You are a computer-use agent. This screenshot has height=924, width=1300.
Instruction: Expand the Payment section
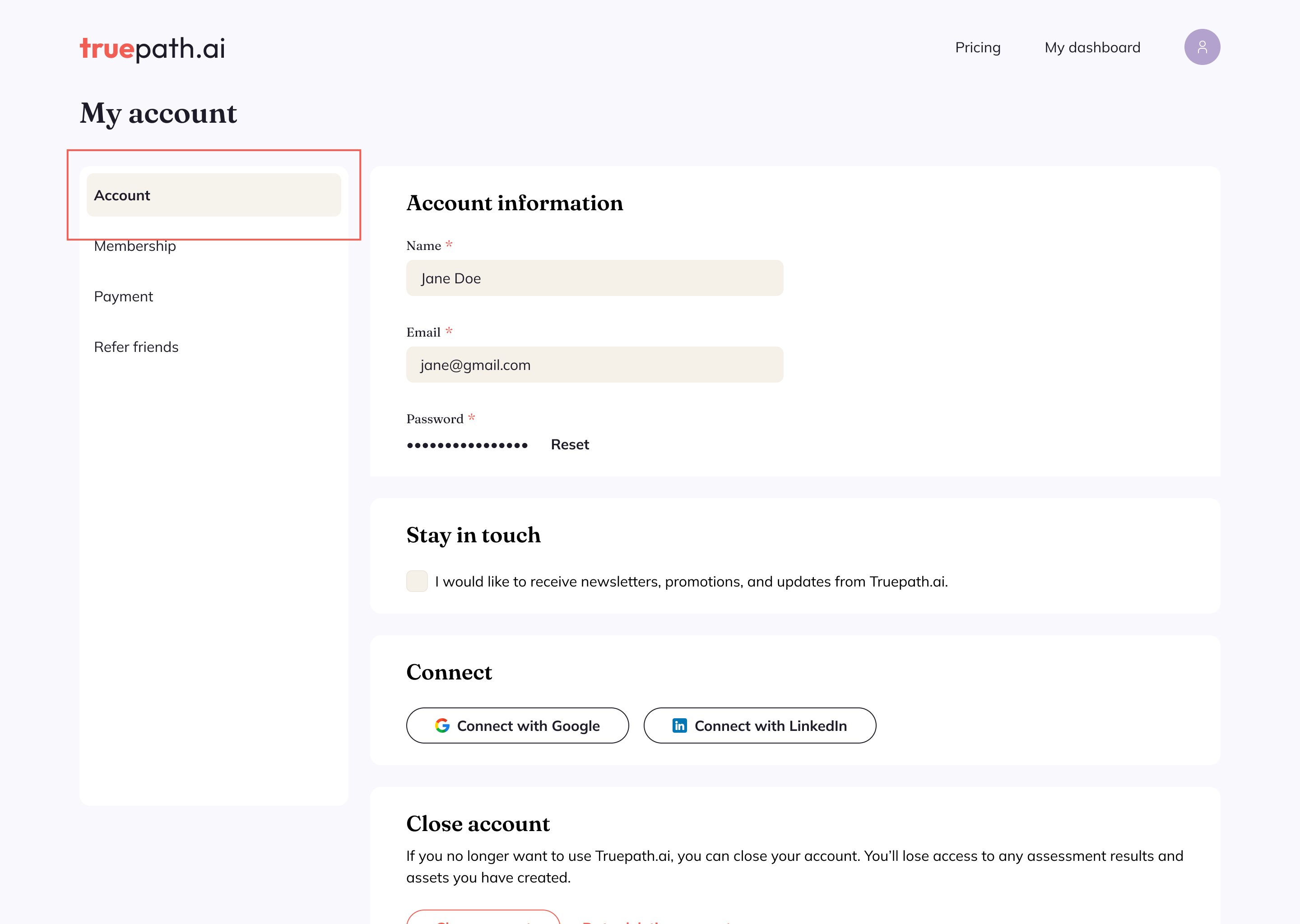[123, 296]
